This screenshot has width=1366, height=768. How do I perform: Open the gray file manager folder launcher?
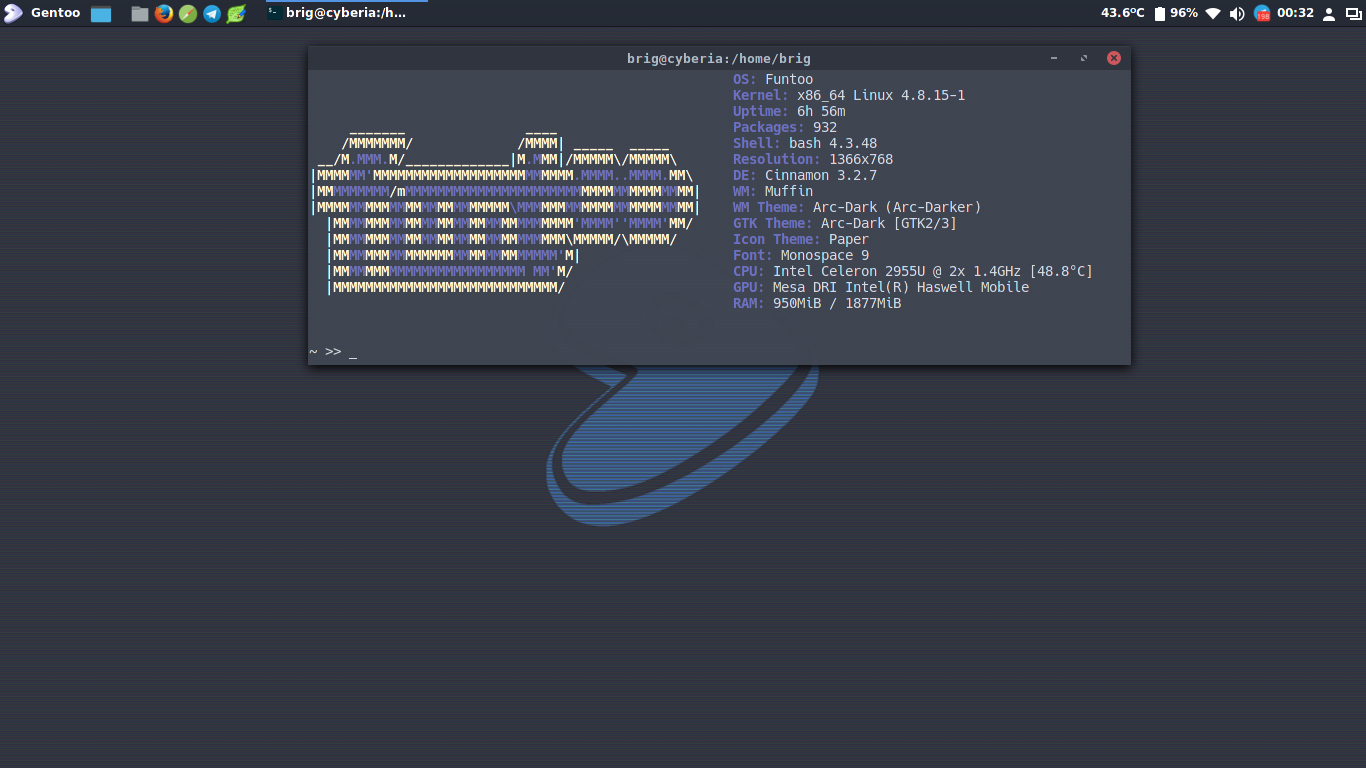[140, 14]
